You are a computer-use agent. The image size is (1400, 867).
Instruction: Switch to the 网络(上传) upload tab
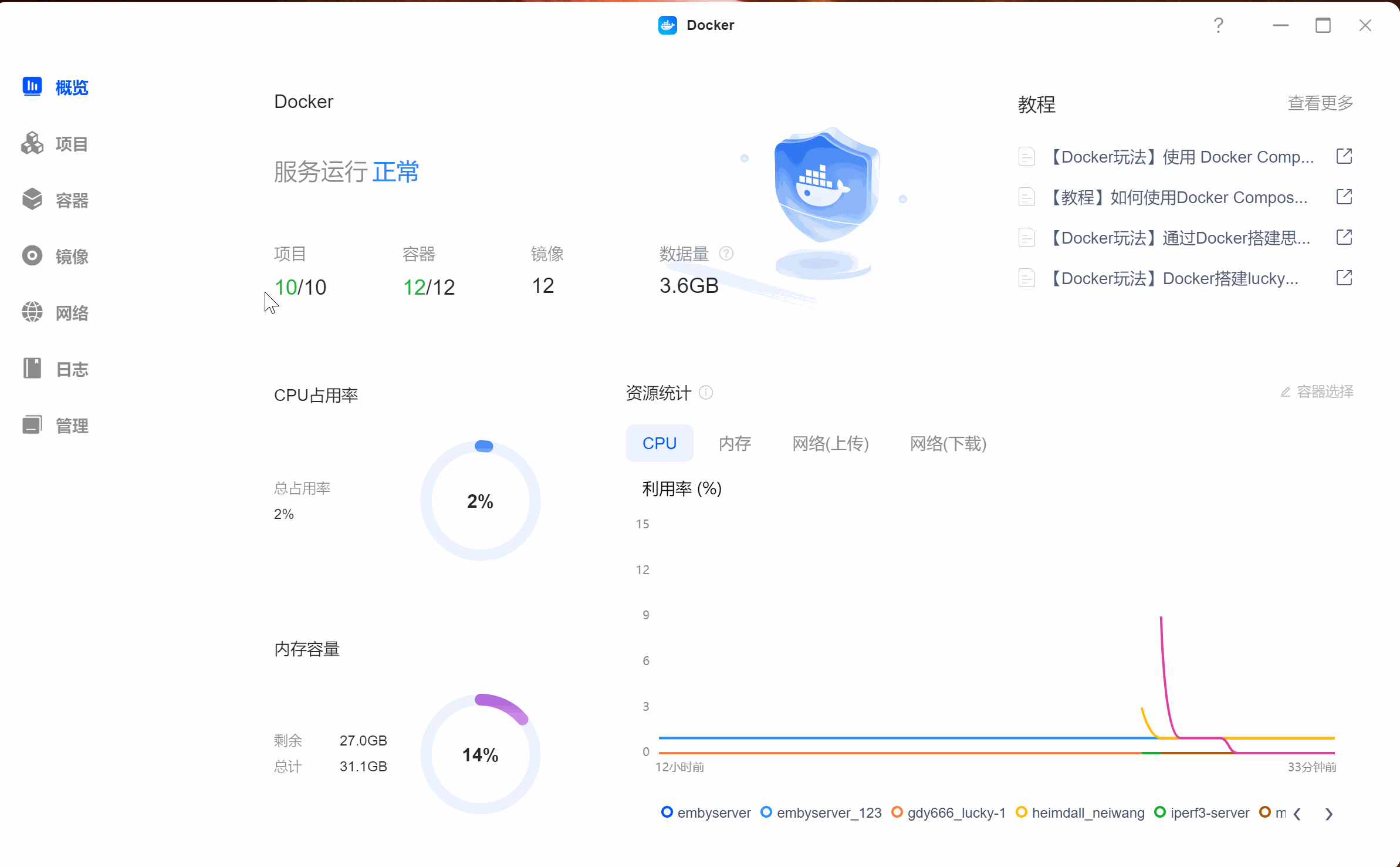click(830, 443)
